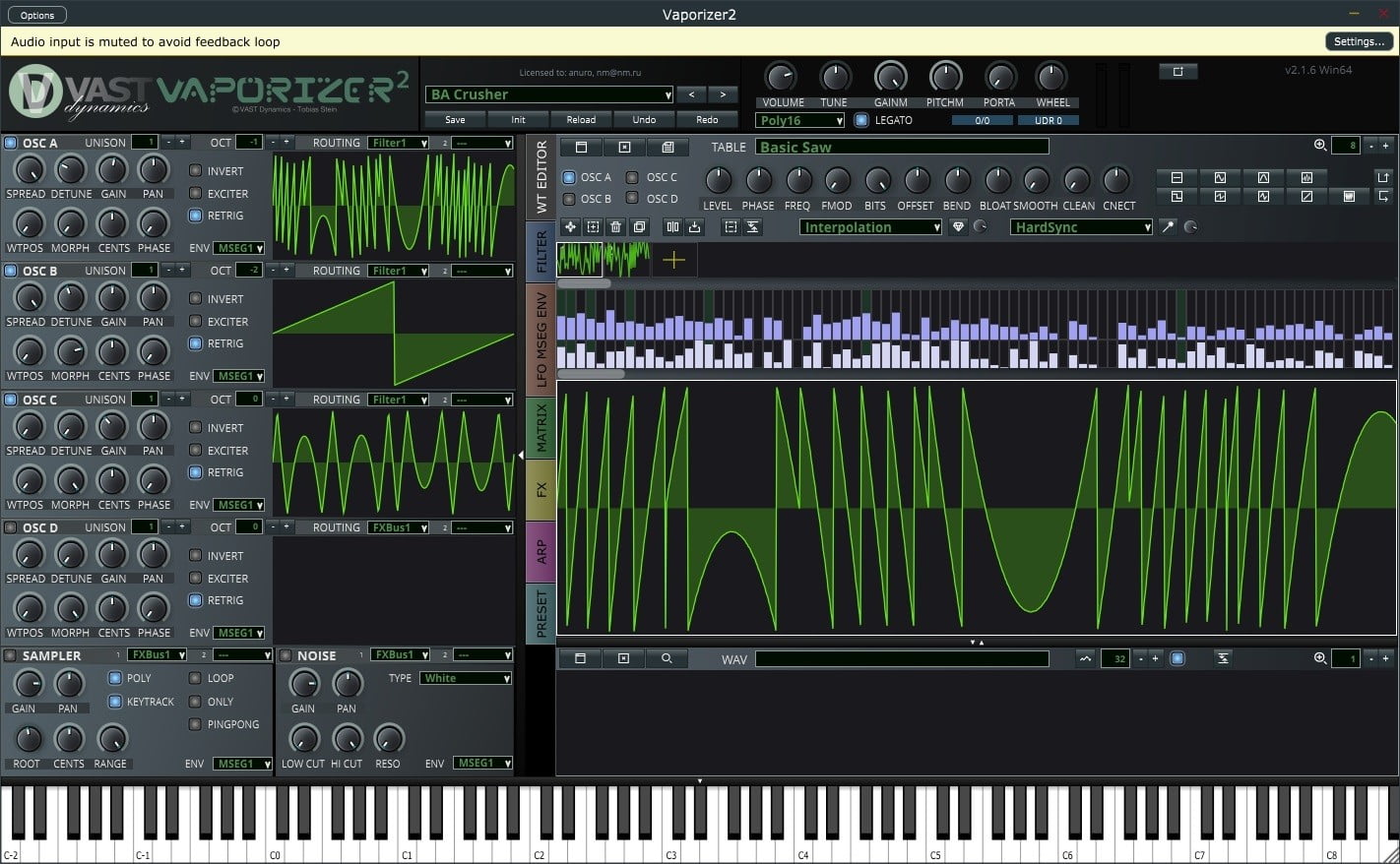The width and height of the screenshot is (1400, 864).
Task: Click the VOLUME knob
Action: tap(781, 78)
